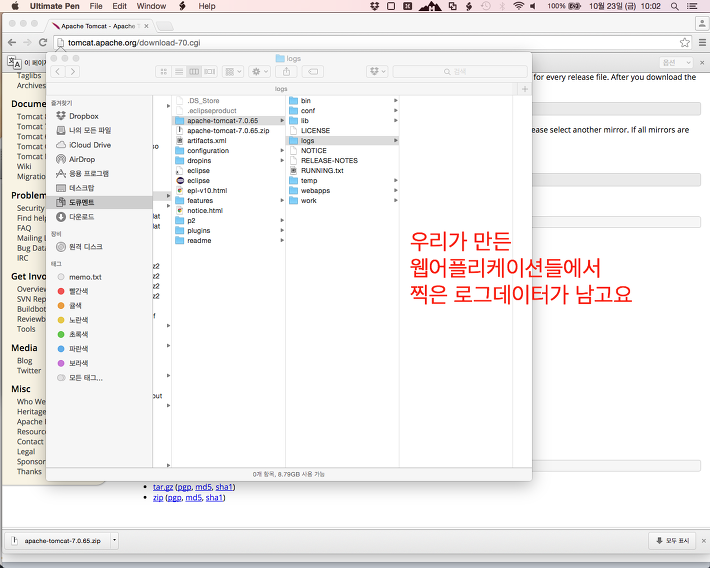This screenshot has height=568, width=710.
Task: Click tomcat.apache.org address bar
Action: (x=371, y=43)
